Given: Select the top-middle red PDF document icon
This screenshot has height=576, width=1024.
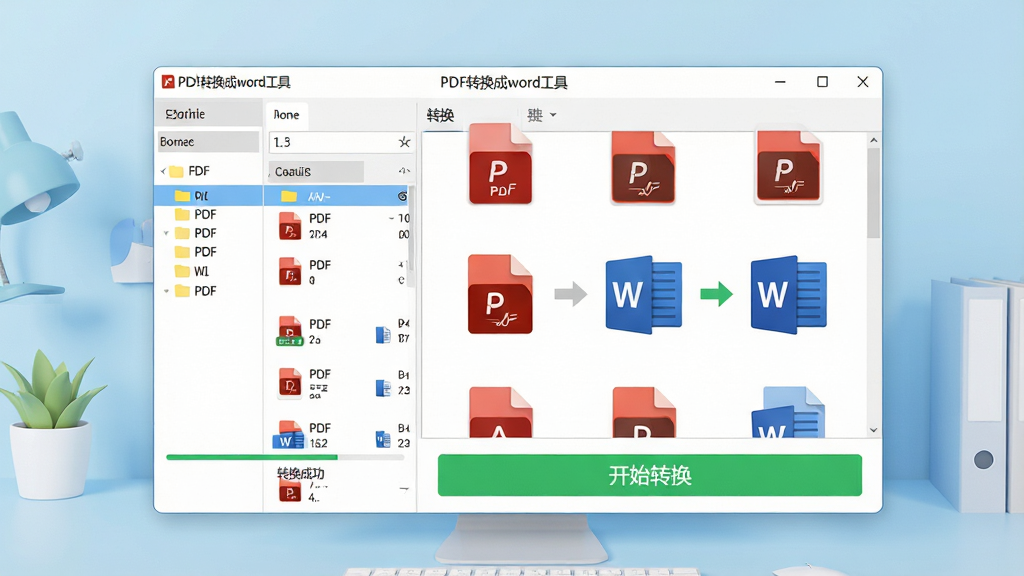Looking at the screenshot, I should (643, 167).
